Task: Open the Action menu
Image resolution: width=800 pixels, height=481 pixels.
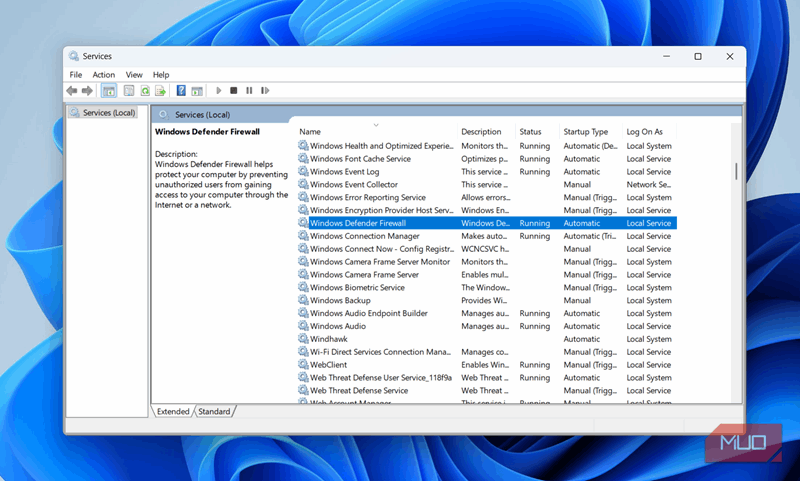Action: tap(104, 75)
